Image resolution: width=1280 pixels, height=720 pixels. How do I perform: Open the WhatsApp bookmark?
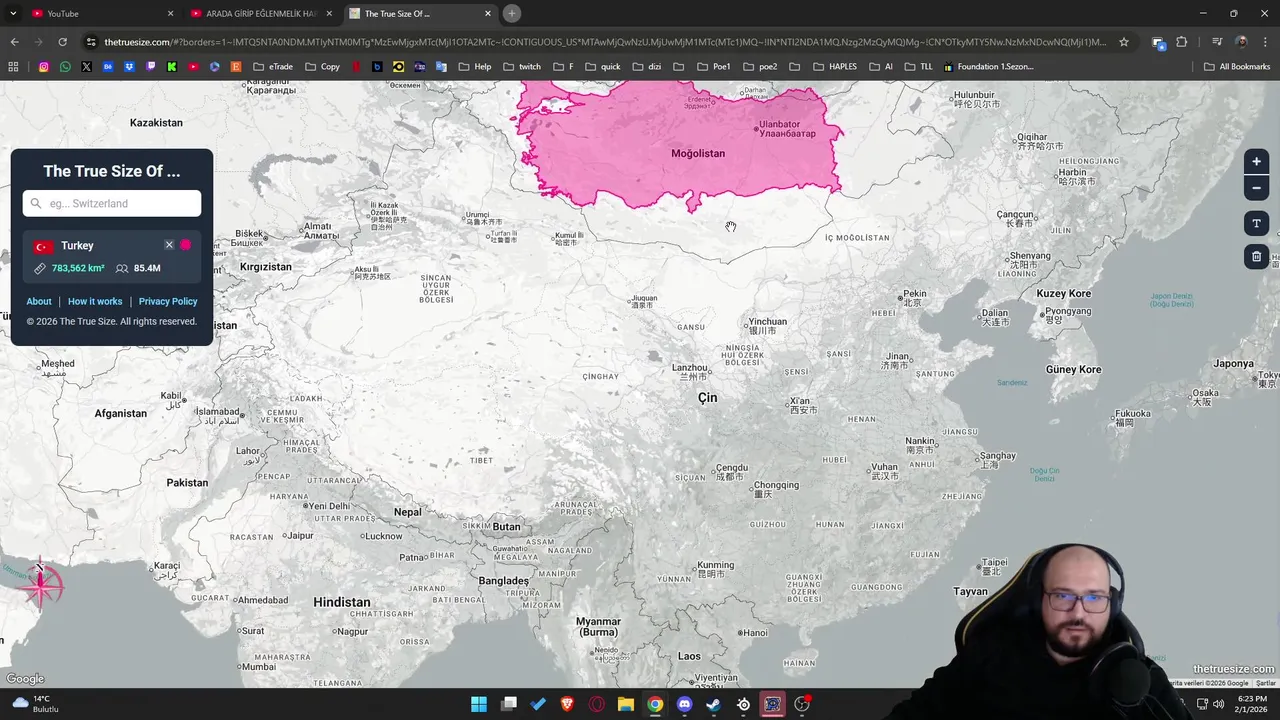click(x=65, y=67)
